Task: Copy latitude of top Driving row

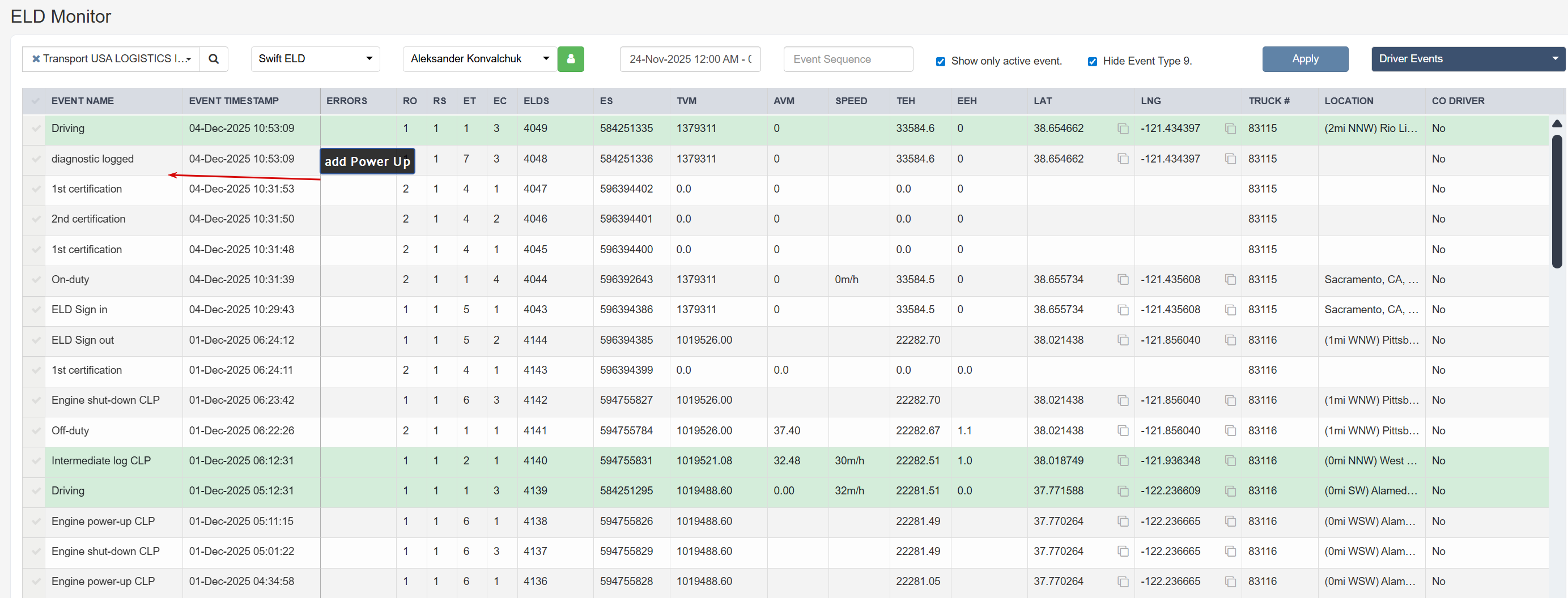Action: pos(1123,129)
